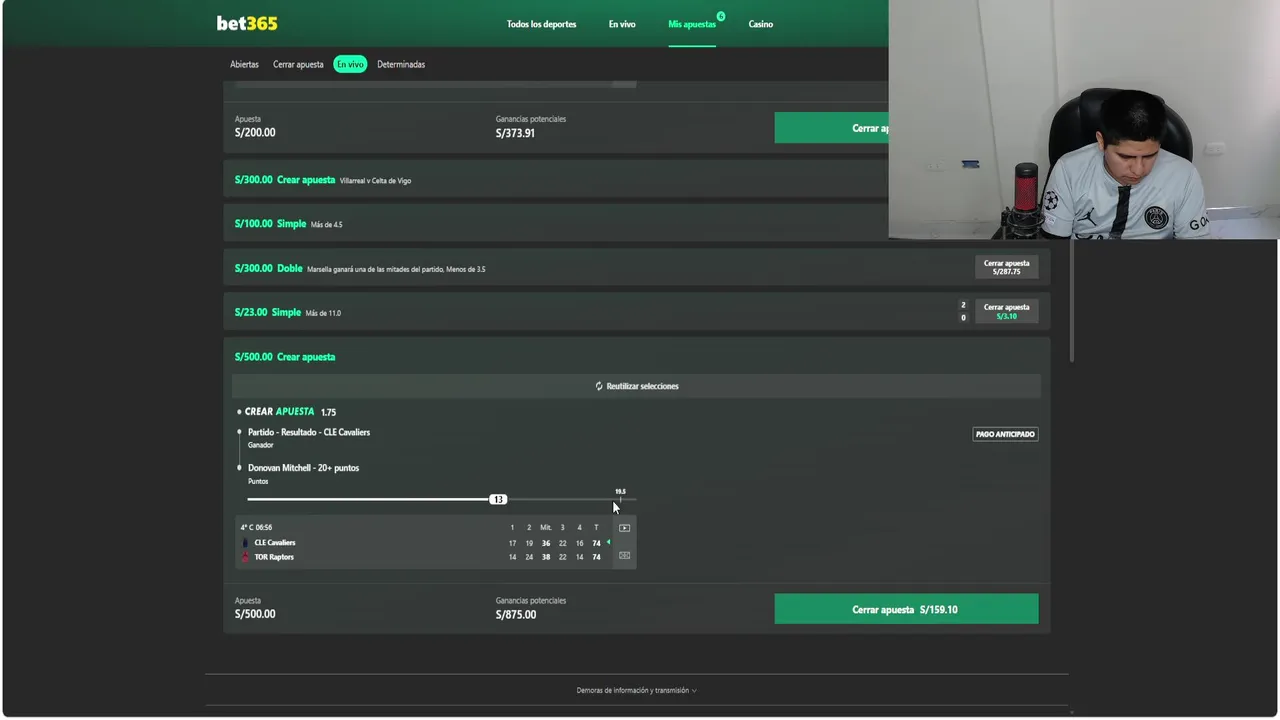Click the Mis apuestas notification count badge
The image size is (1280, 720).
721,16
